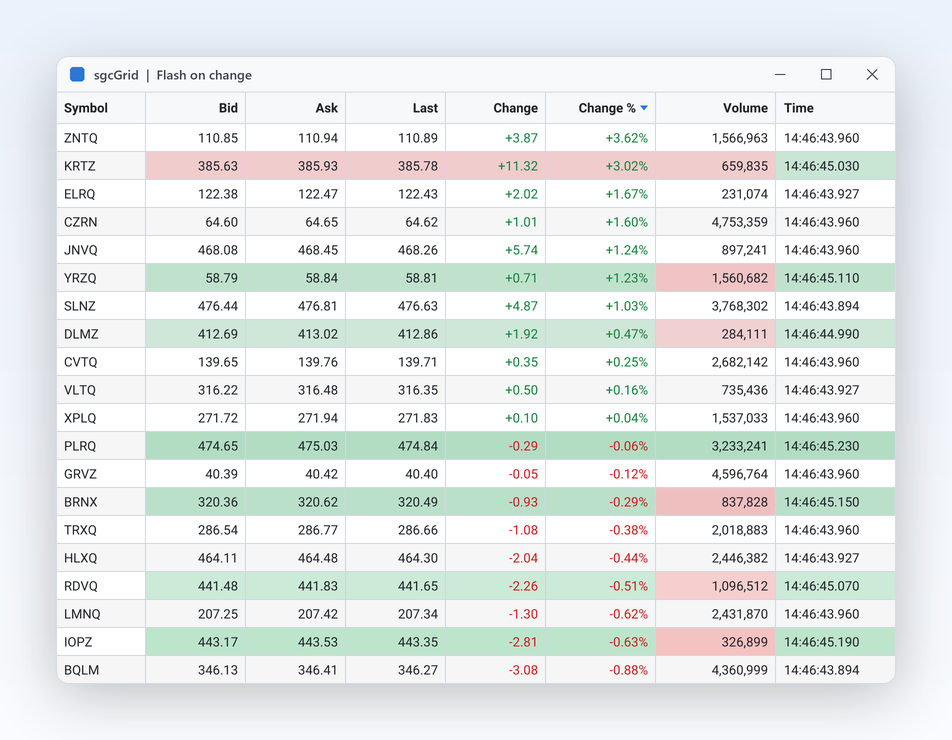Click IOPZ volume 326,899
952x740 pixels.
715,642
